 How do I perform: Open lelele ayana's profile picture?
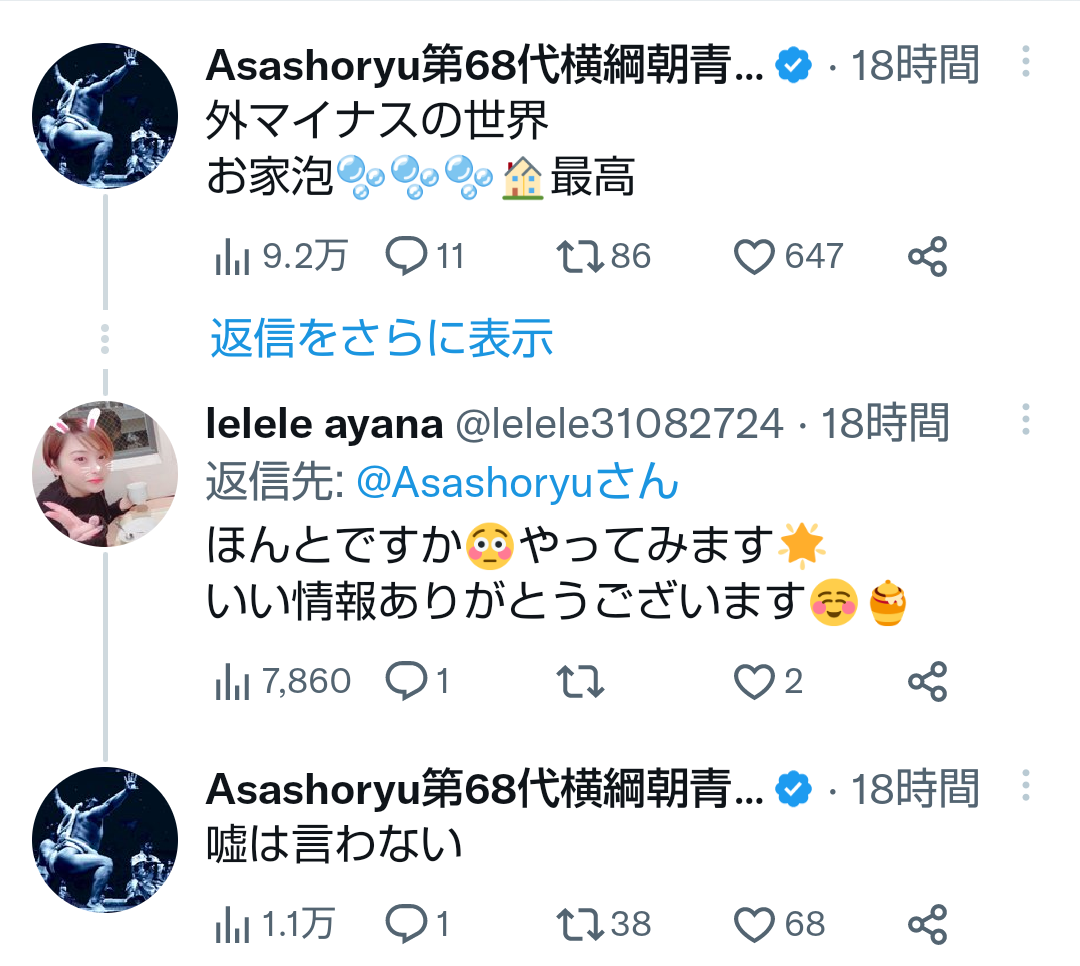click(x=105, y=474)
